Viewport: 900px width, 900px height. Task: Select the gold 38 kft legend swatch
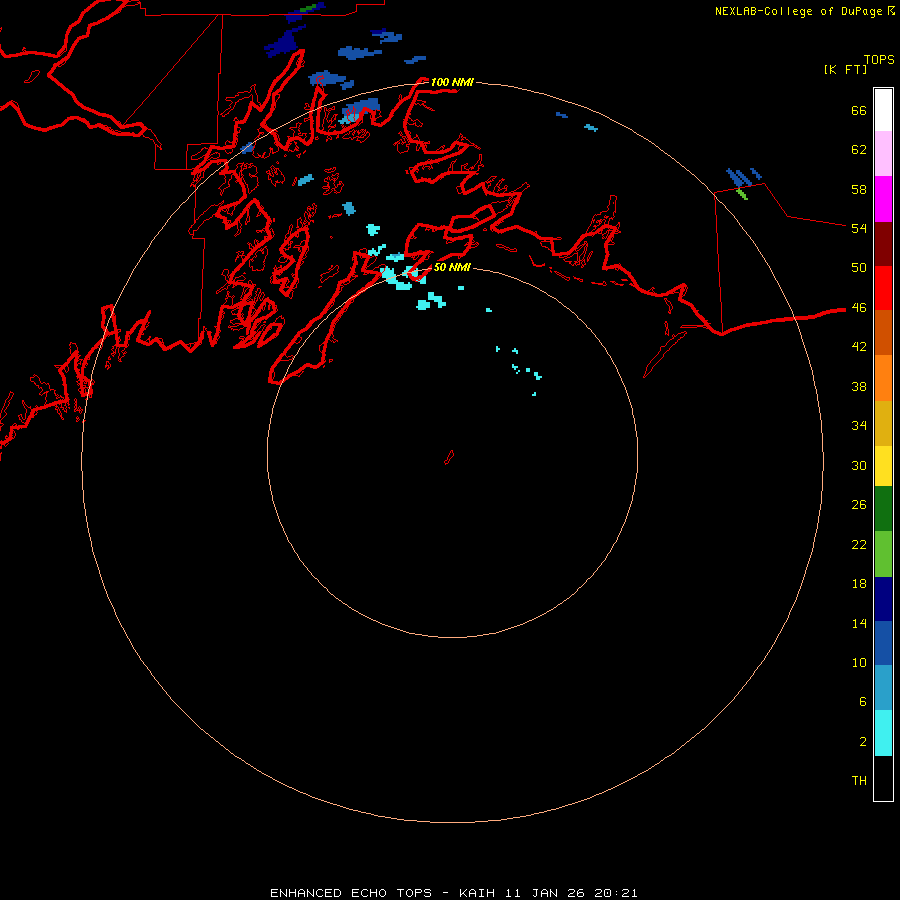pos(883,423)
